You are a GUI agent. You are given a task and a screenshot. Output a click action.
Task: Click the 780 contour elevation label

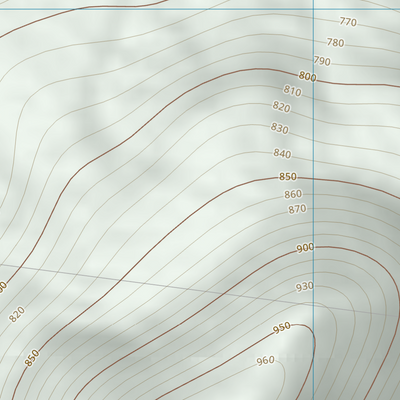tap(335, 43)
